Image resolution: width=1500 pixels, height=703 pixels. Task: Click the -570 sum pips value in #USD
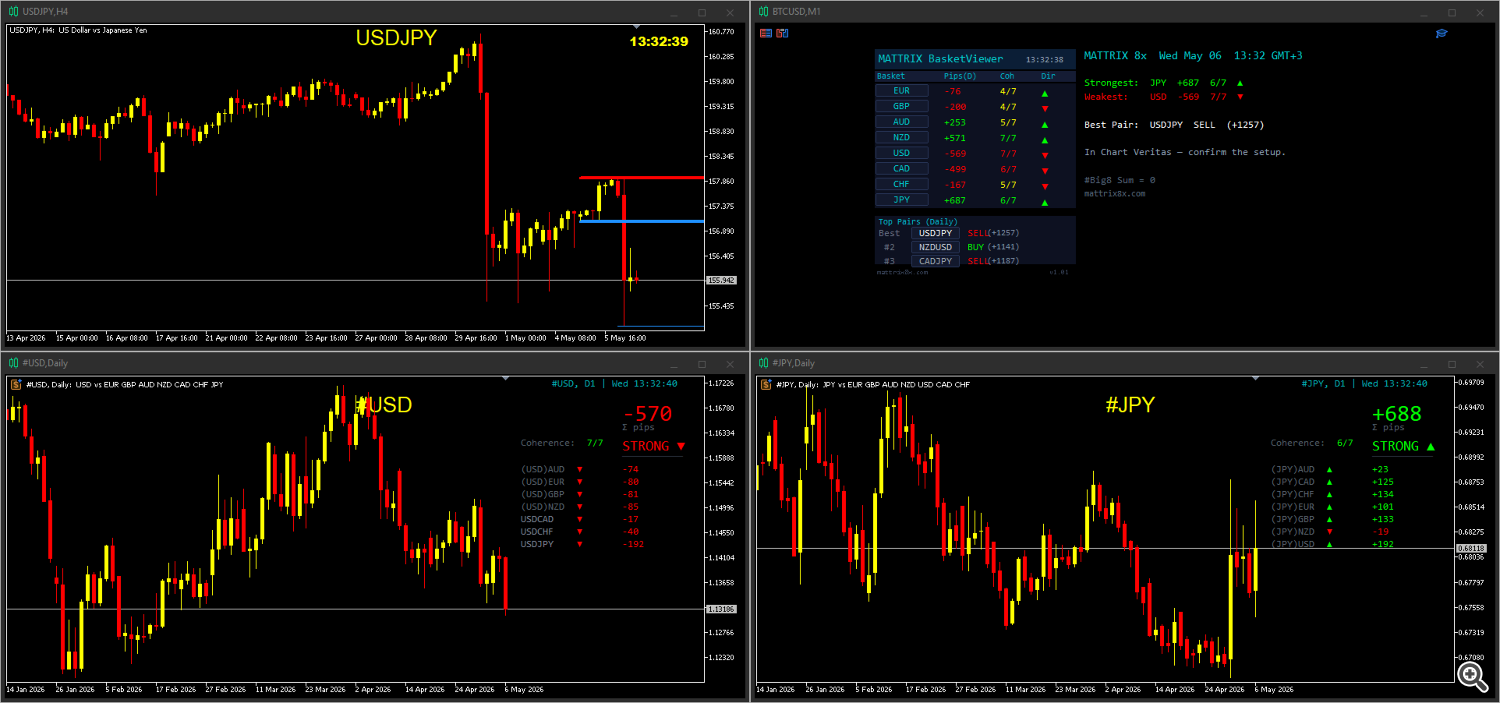[x=647, y=413]
